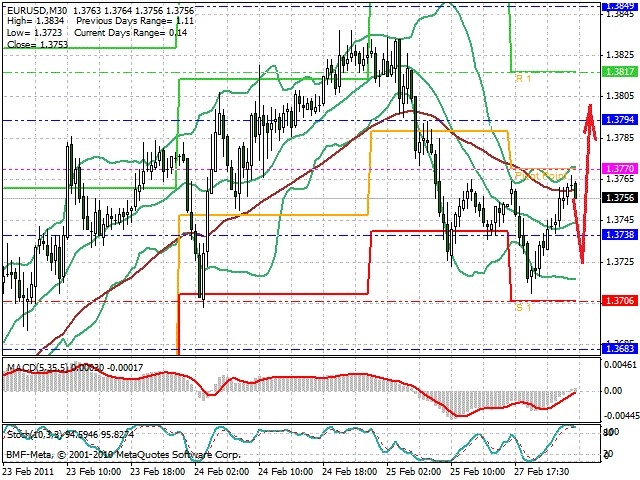Click the 24 Feb 02:00 time marker
Image resolution: width=640 pixels, height=480 pixels.
click(x=221, y=472)
